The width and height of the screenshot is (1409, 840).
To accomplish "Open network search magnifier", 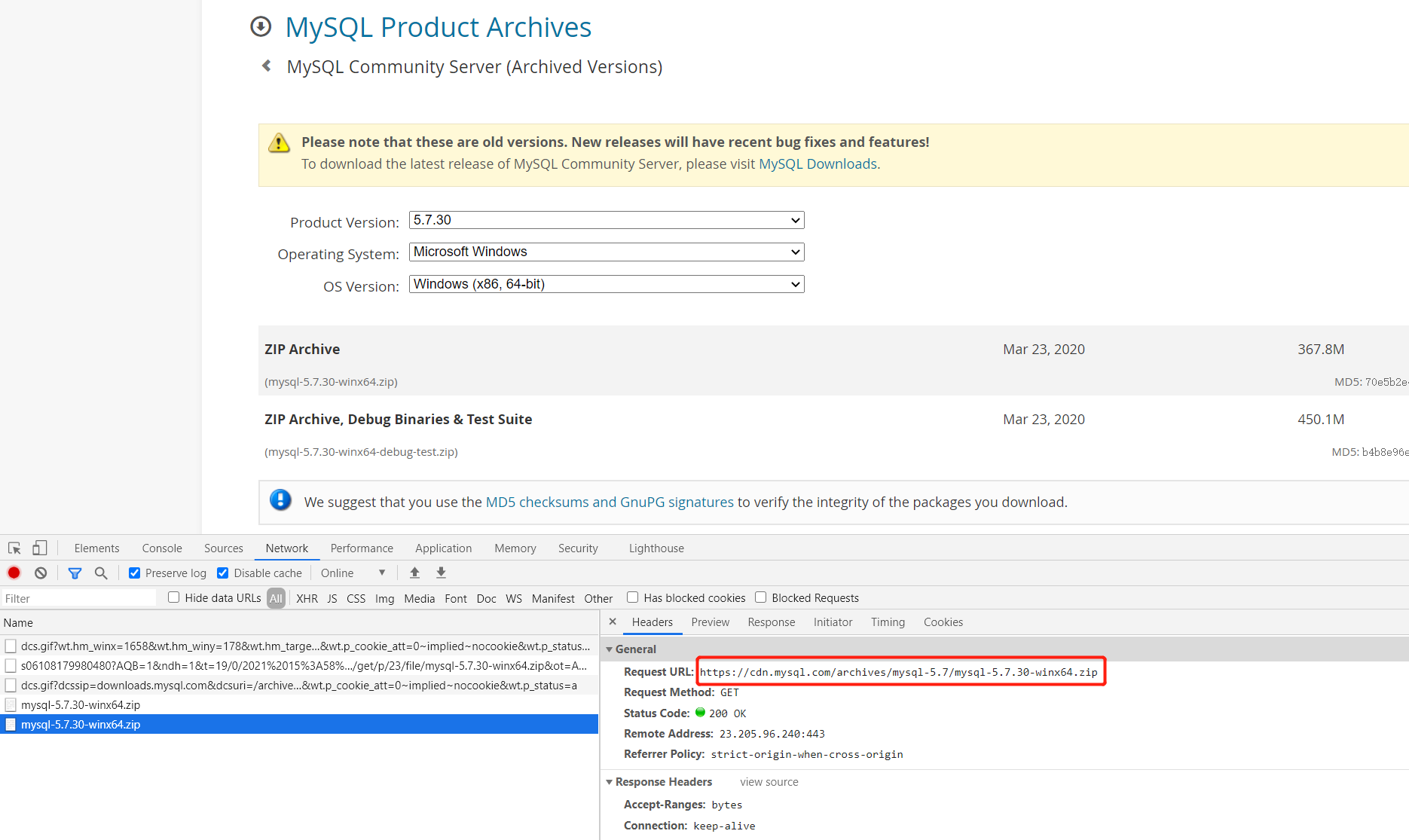I will coord(101,573).
